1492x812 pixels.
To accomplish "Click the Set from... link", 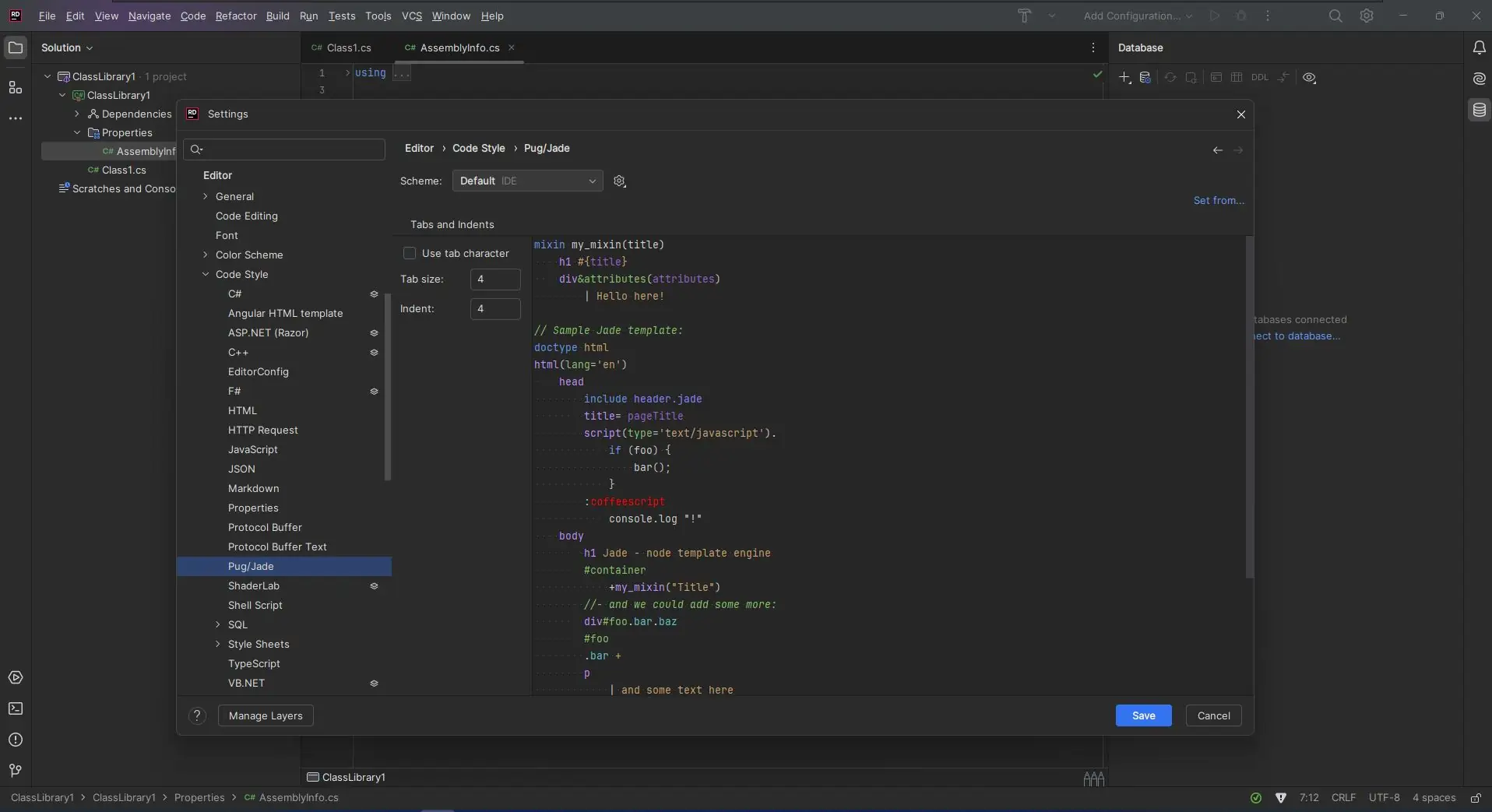I will coord(1219,201).
